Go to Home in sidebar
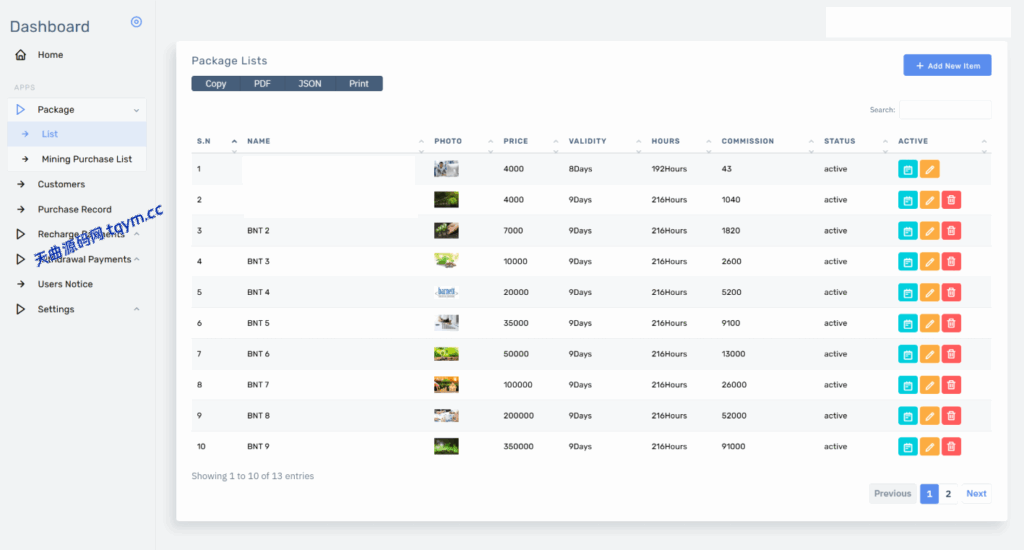This screenshot has width=1024, height=550. (x=50, y=55)
